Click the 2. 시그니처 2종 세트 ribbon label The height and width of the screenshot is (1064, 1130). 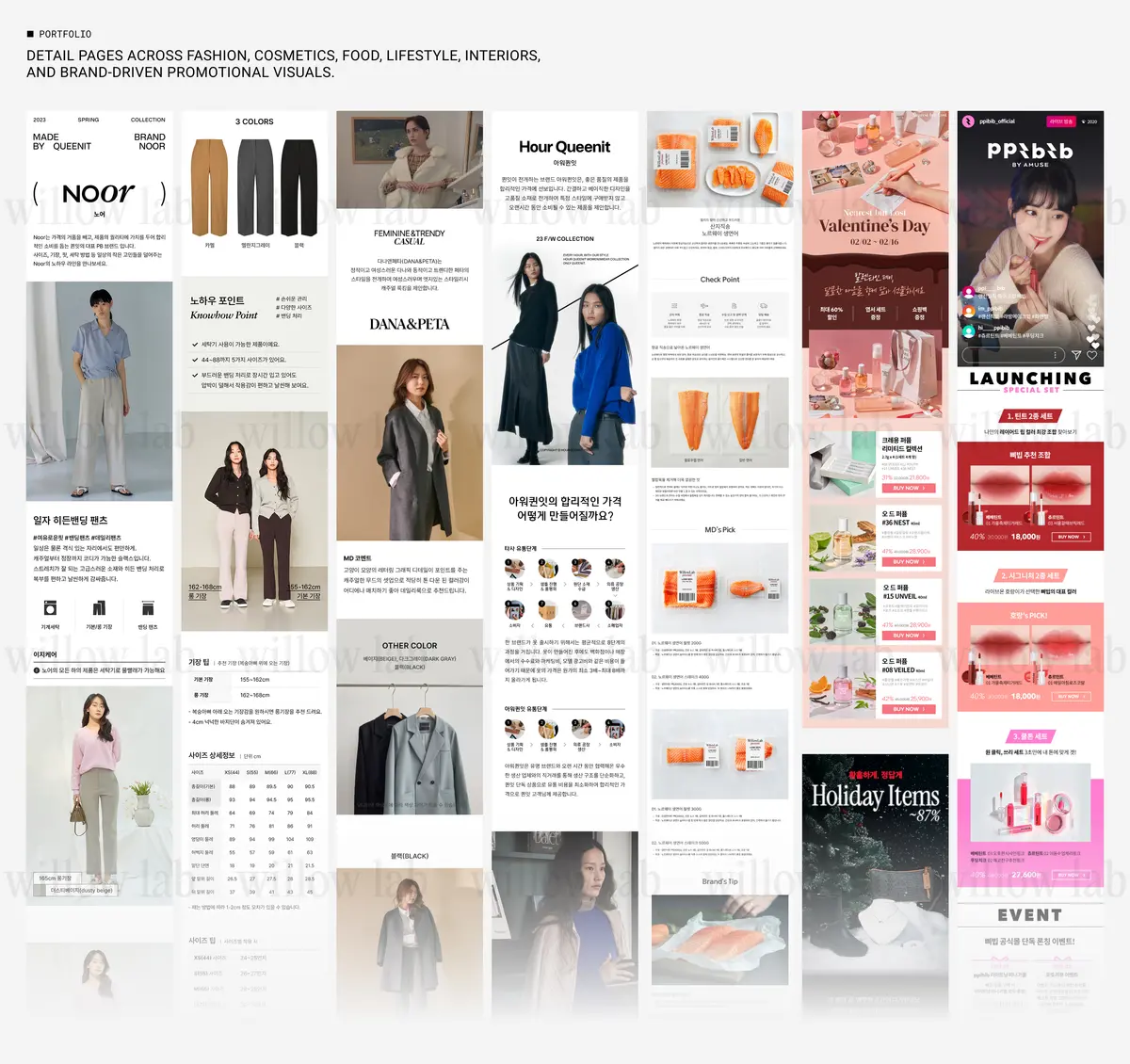1030,575
